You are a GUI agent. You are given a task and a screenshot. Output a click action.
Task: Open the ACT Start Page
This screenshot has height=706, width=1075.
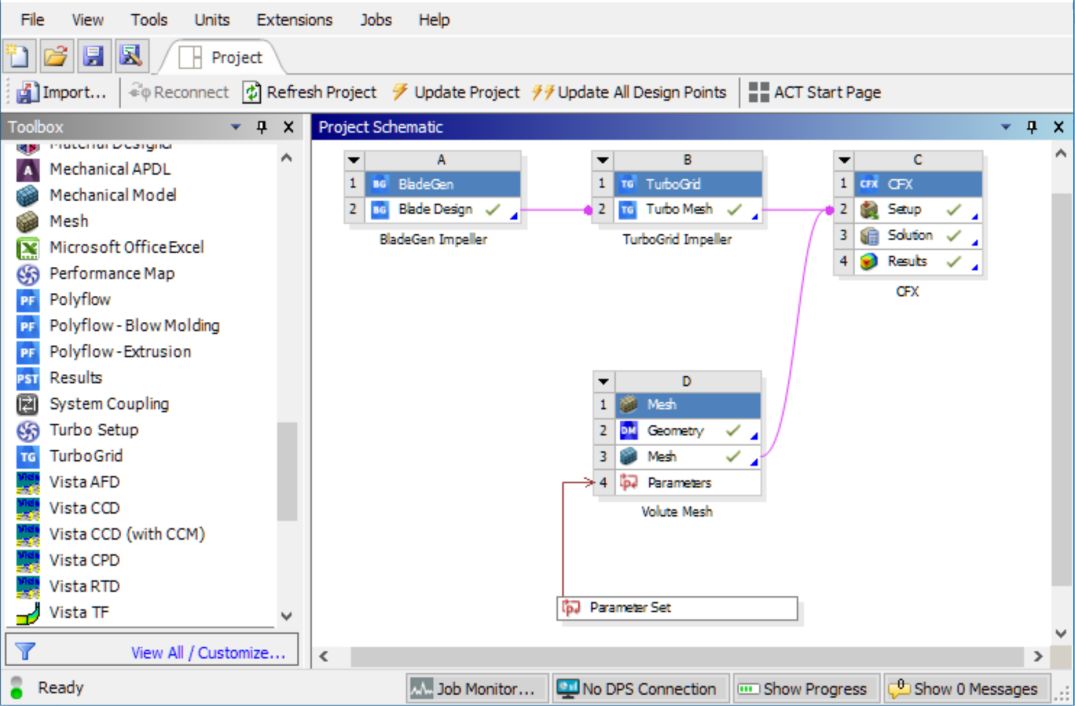tap(814, 93)
